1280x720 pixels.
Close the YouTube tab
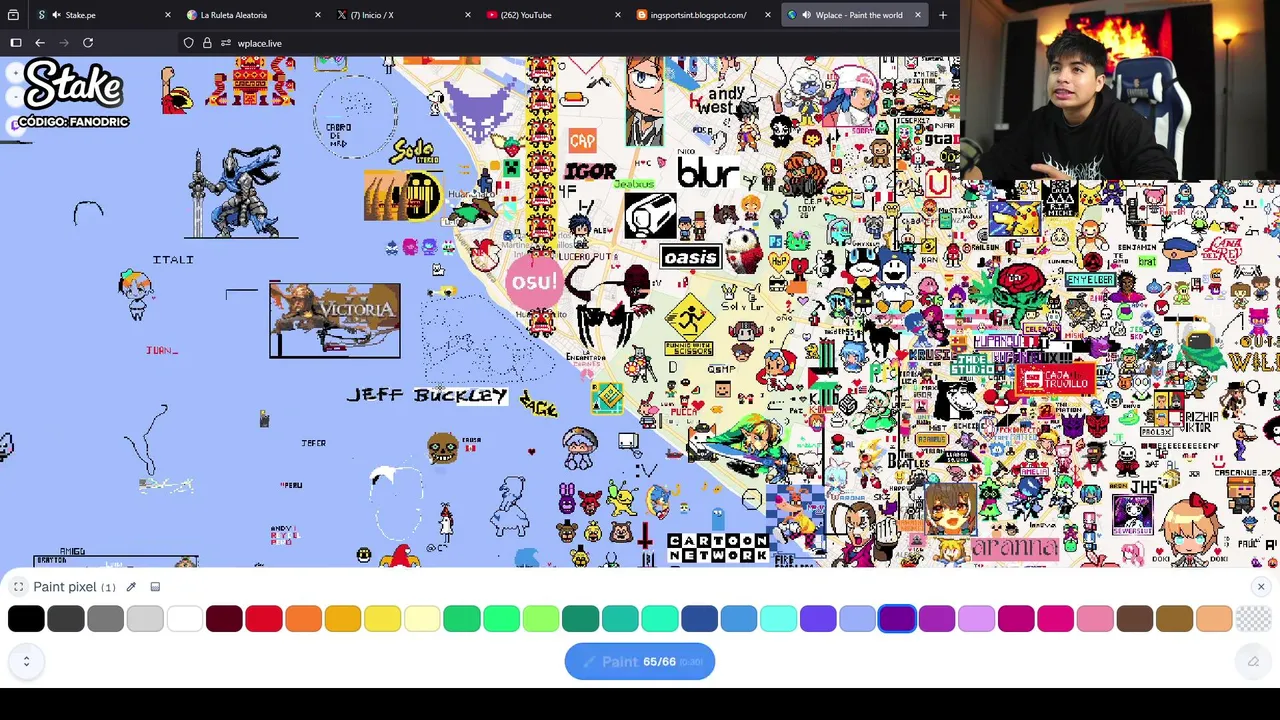[617, 15]
